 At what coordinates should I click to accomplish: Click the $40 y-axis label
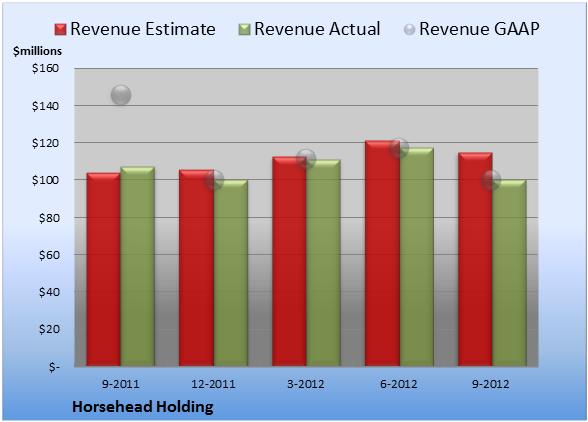point(49,292)
